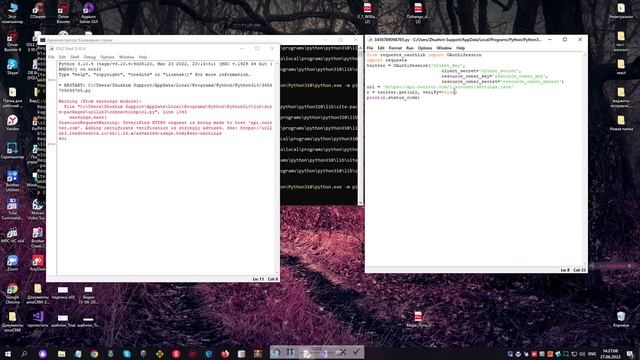Launch Google Chrome from the desktop icon
Viewport: 640px width, 360px height.
click(12, 293)
